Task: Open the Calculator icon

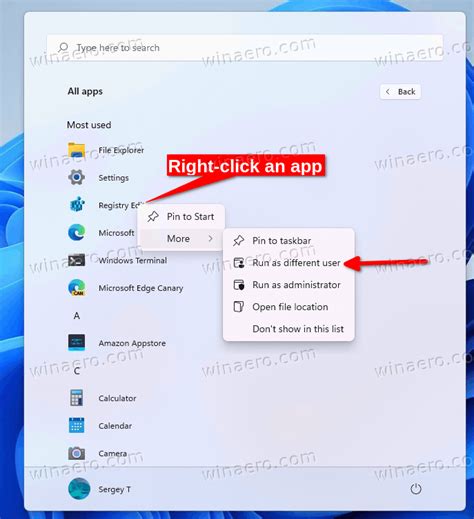Action: click(76, 398)
